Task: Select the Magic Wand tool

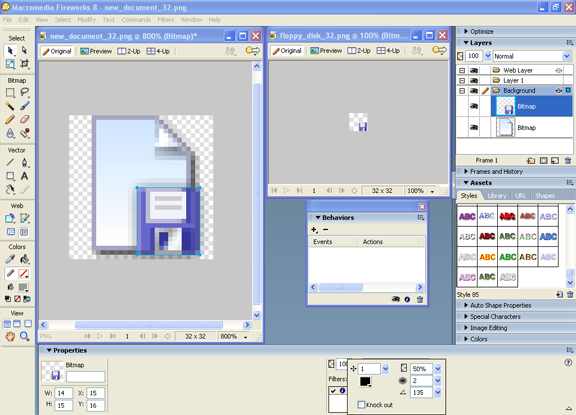Action: click(x=10, y=106)
